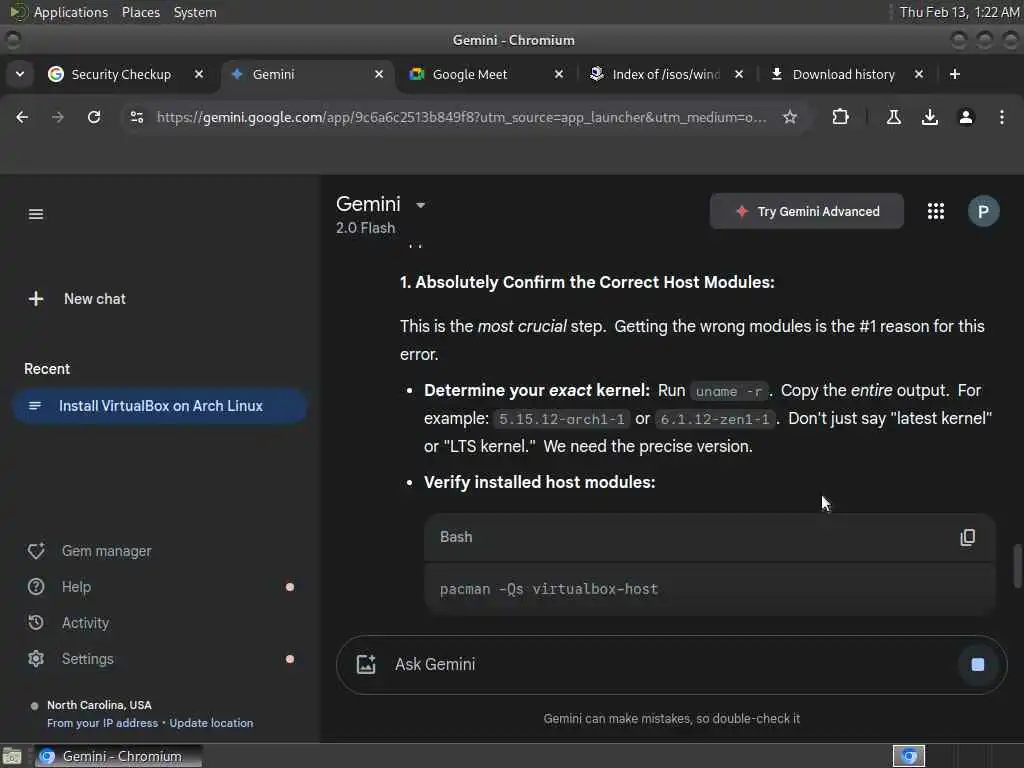1024x768 pixels.
Task: Start a New chat
Action: point(77,299)
